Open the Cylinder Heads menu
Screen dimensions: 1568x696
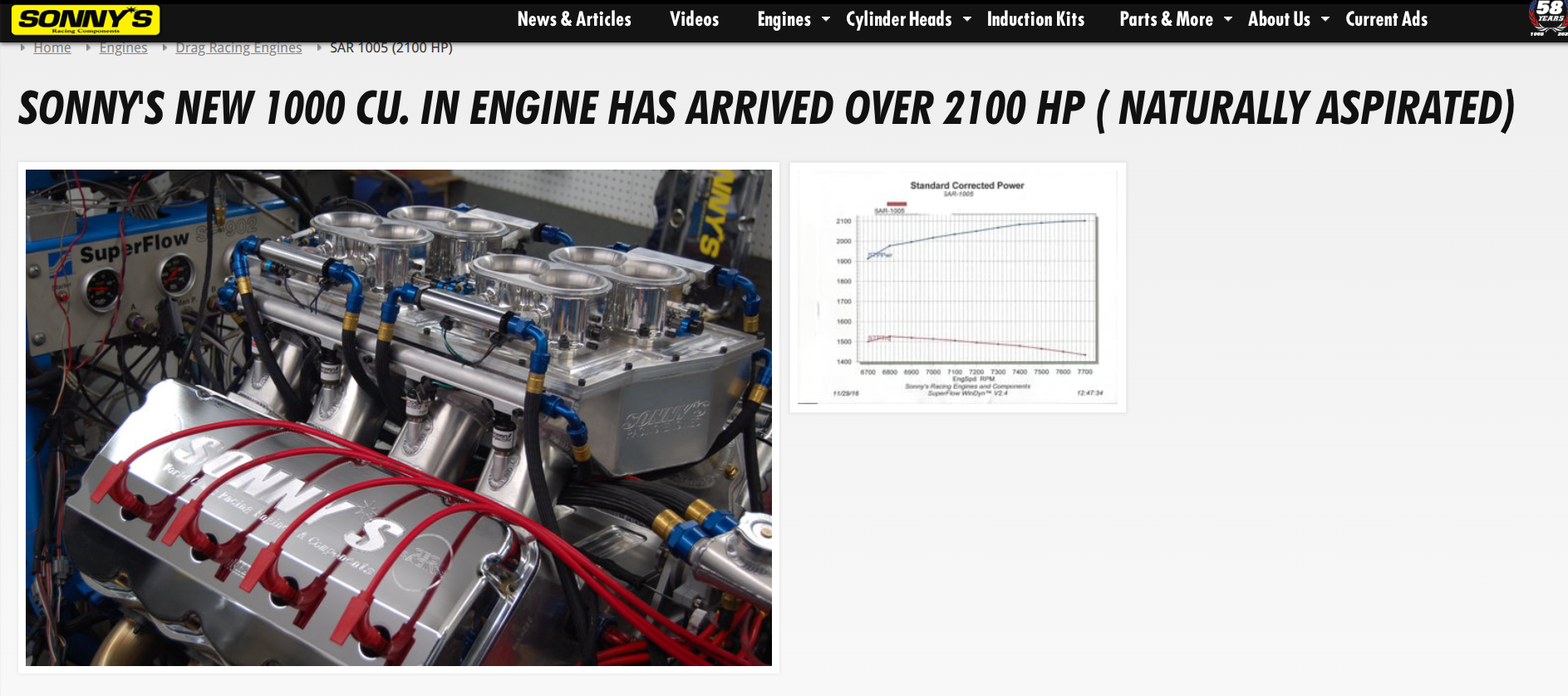[898, 19]
